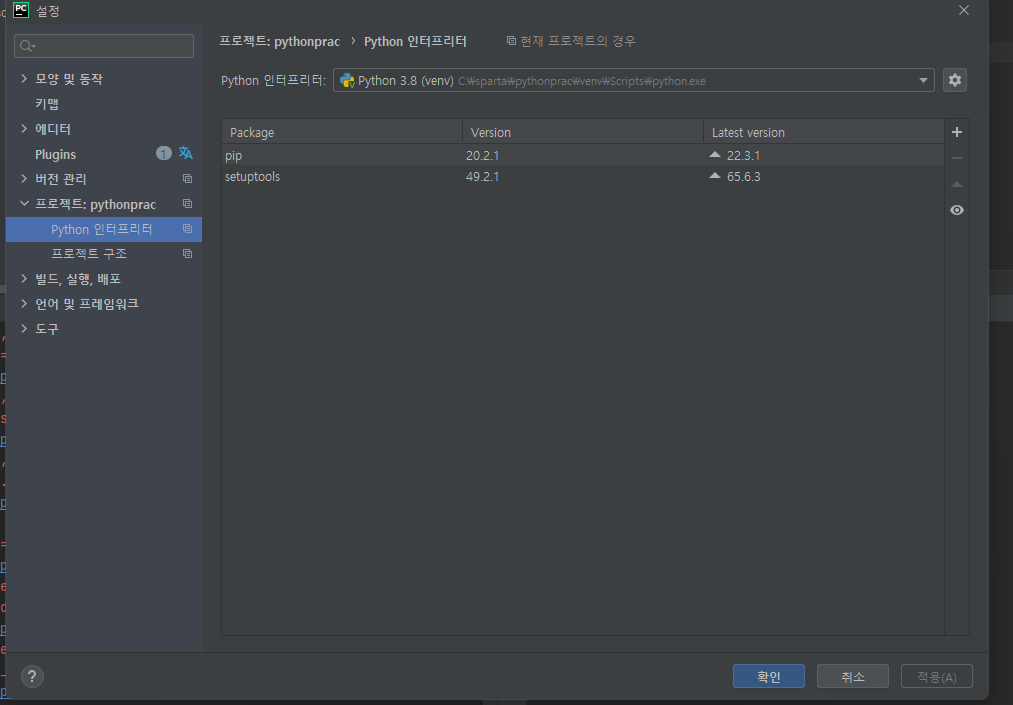This screenshot has height=705, width=1013.
Task: Add a package with the plus icon
Action: [957, 132]
